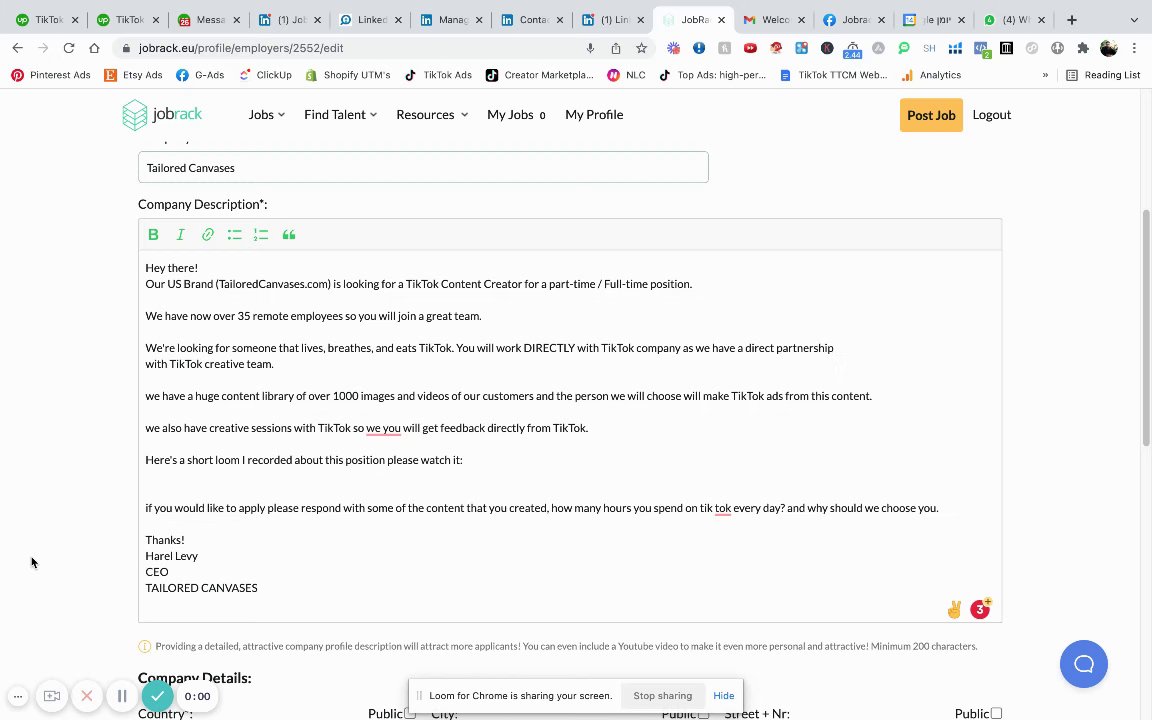Switch to the Jobrac Facebook tab

tap(854, 20)
